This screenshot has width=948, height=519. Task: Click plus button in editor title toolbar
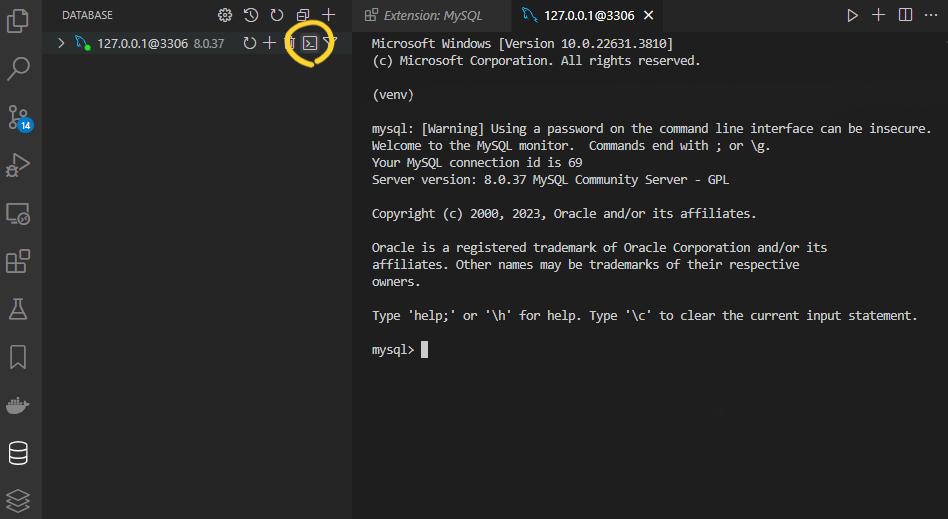(878, 15)
